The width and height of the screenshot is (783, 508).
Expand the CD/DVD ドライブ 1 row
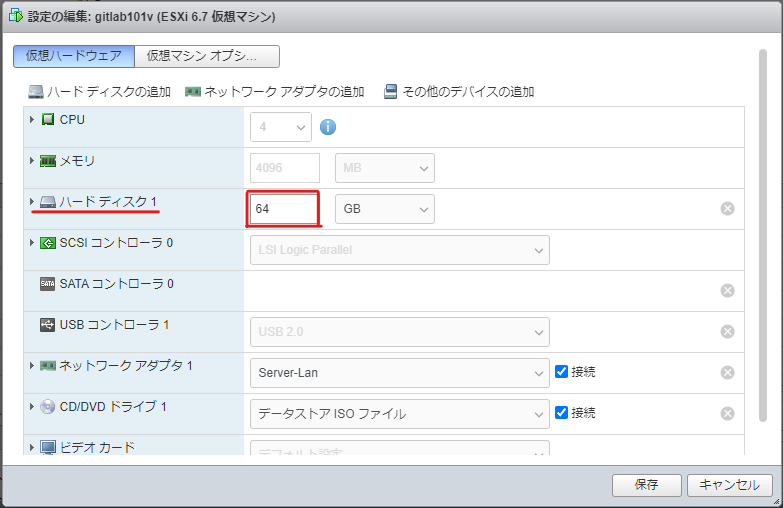pyautogui.click(x=31, y=407)
